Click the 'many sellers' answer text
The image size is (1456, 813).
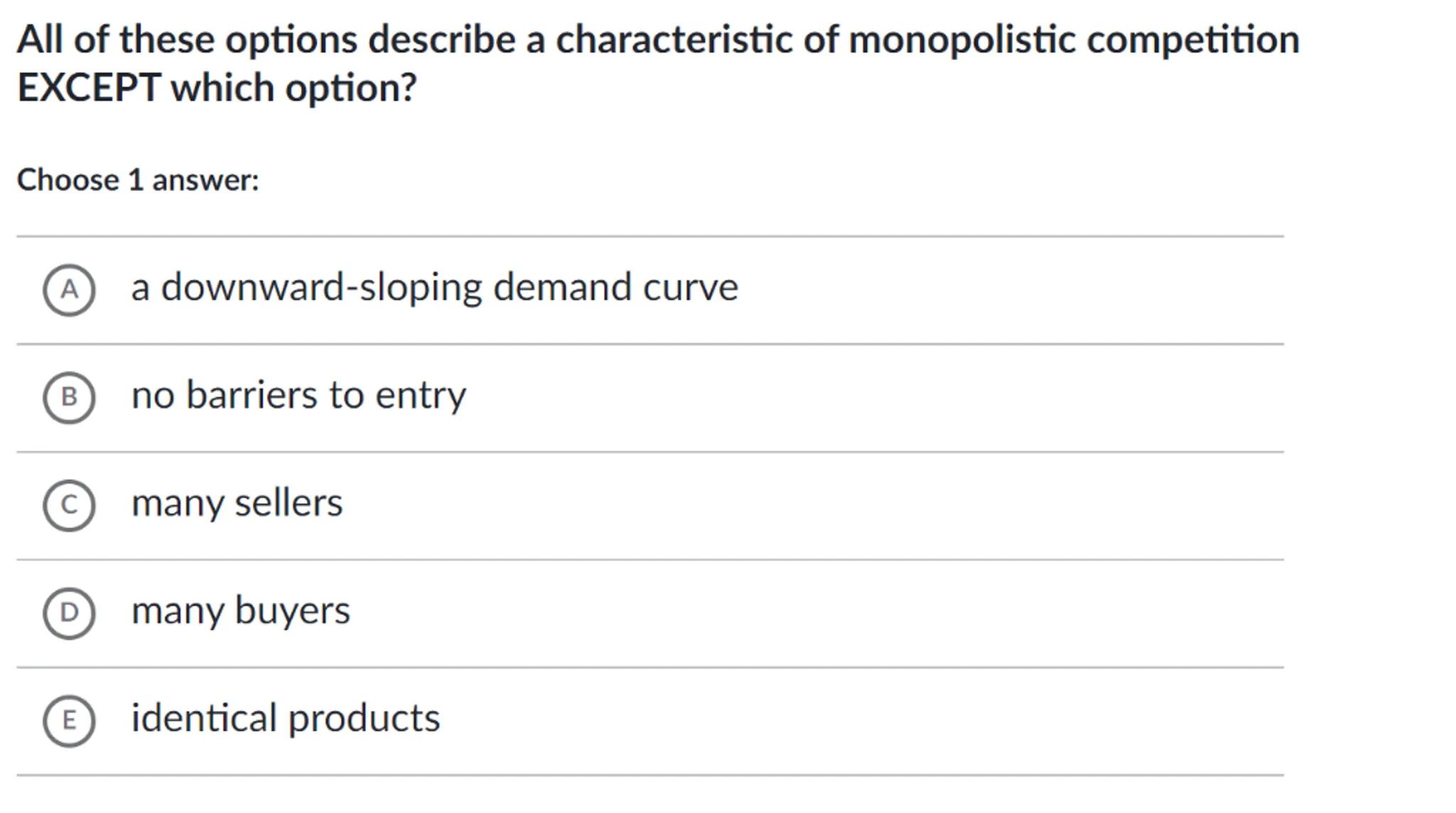[x=237, y=503]
